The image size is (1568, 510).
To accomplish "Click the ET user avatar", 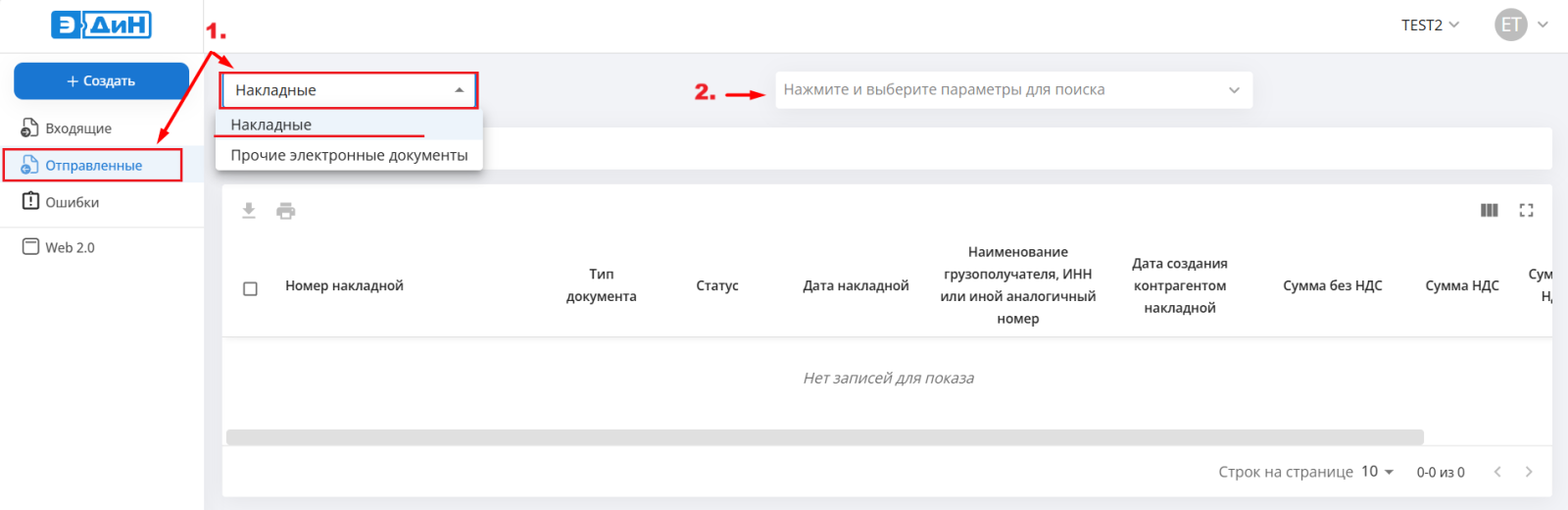I will click(1511, 25).
